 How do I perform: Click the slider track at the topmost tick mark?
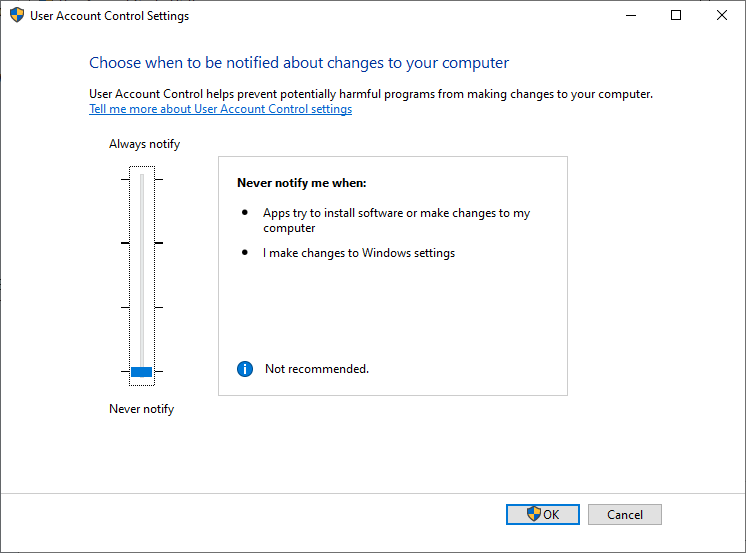(142, 180)
